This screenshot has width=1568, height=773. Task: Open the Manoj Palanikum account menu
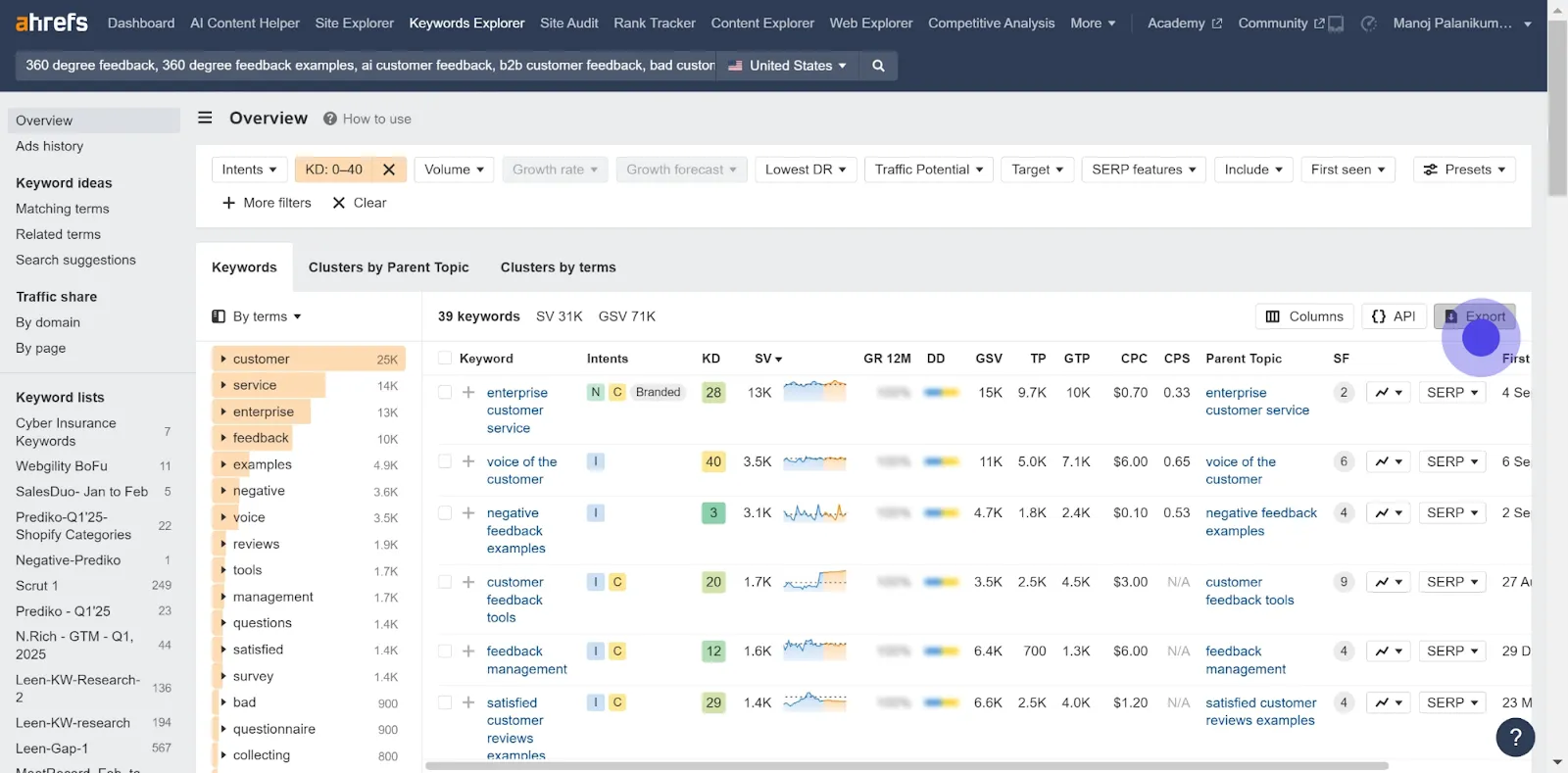click(x=1461, y=24)
